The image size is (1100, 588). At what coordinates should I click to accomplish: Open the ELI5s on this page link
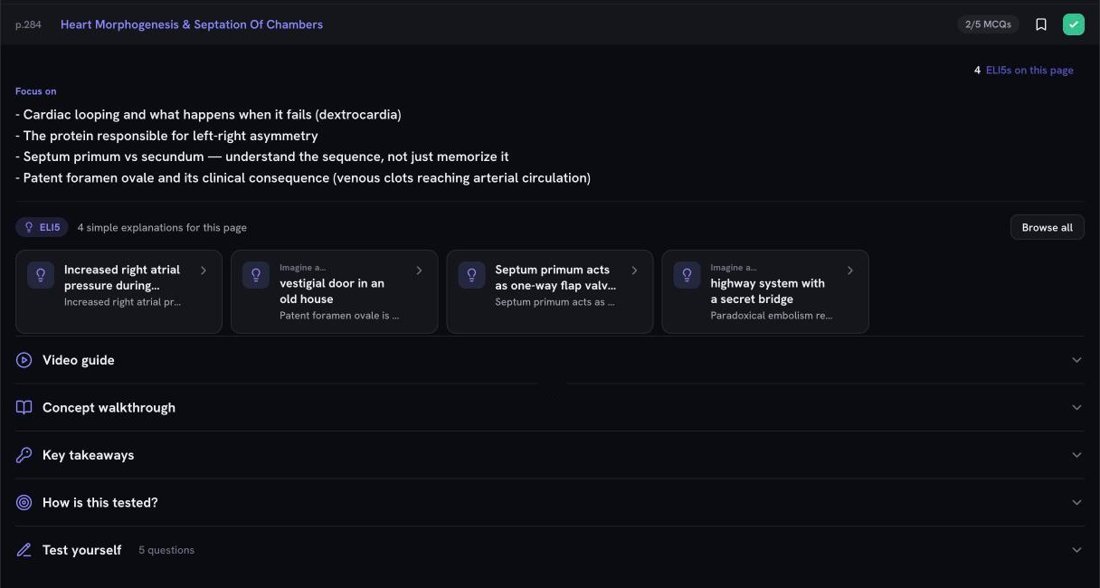[1029, 70]
